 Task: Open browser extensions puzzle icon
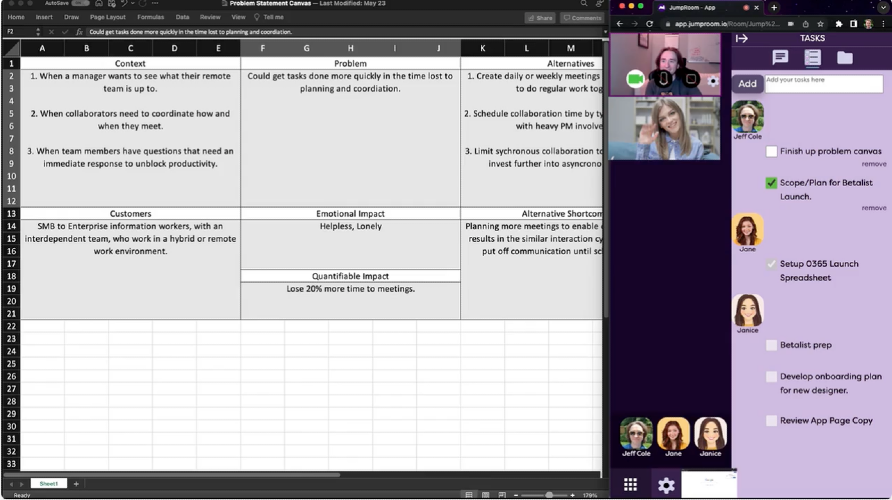839,24
